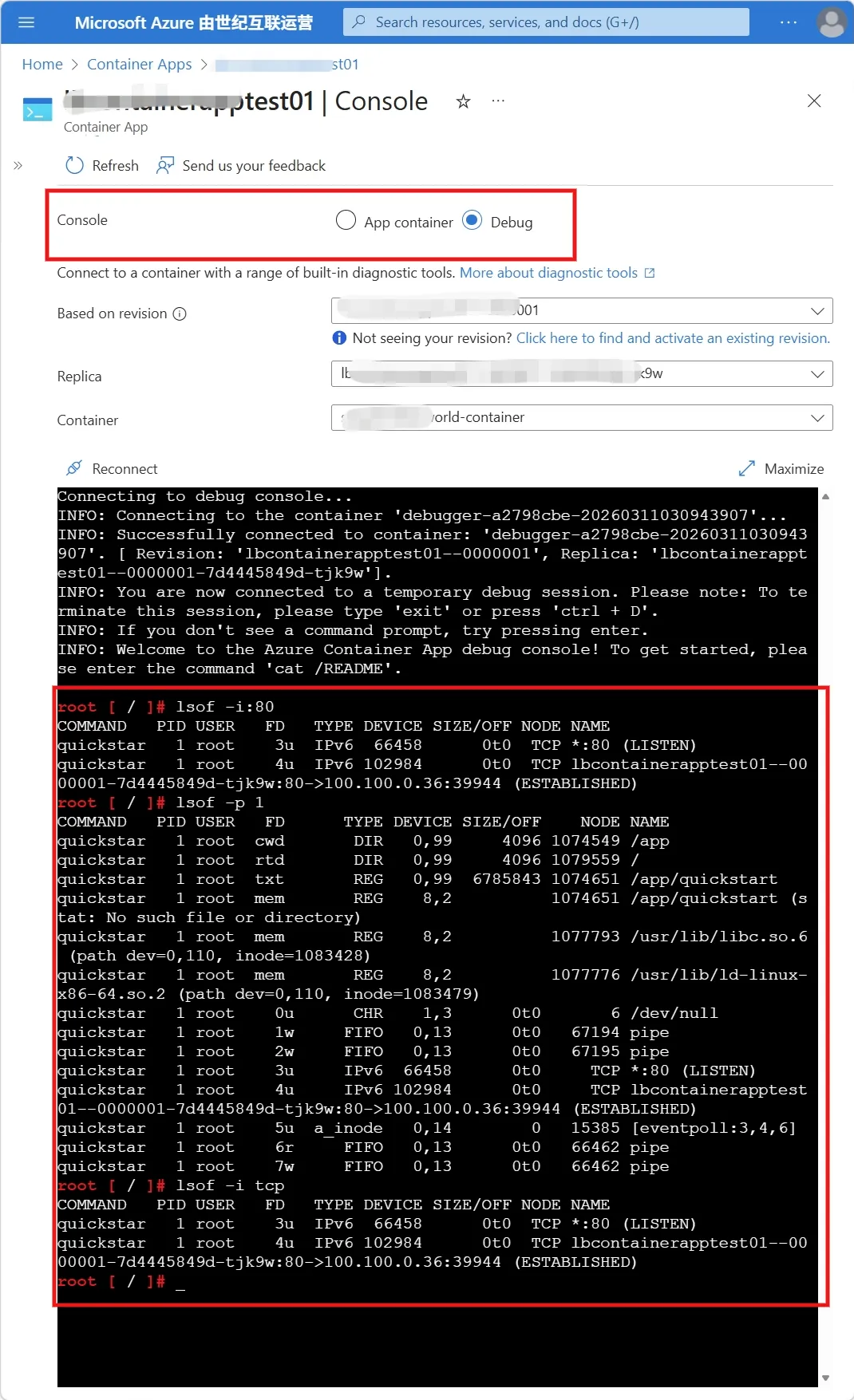This screenshot has height=1400, width=854.
Task: Click the search magnifier icon
Action: (359, 22)
